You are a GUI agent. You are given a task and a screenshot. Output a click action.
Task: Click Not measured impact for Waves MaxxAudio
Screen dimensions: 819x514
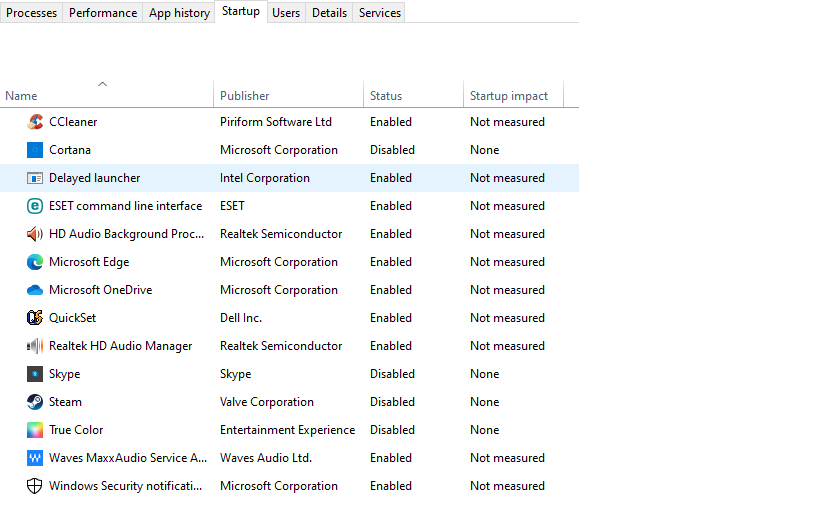[507, 458]
